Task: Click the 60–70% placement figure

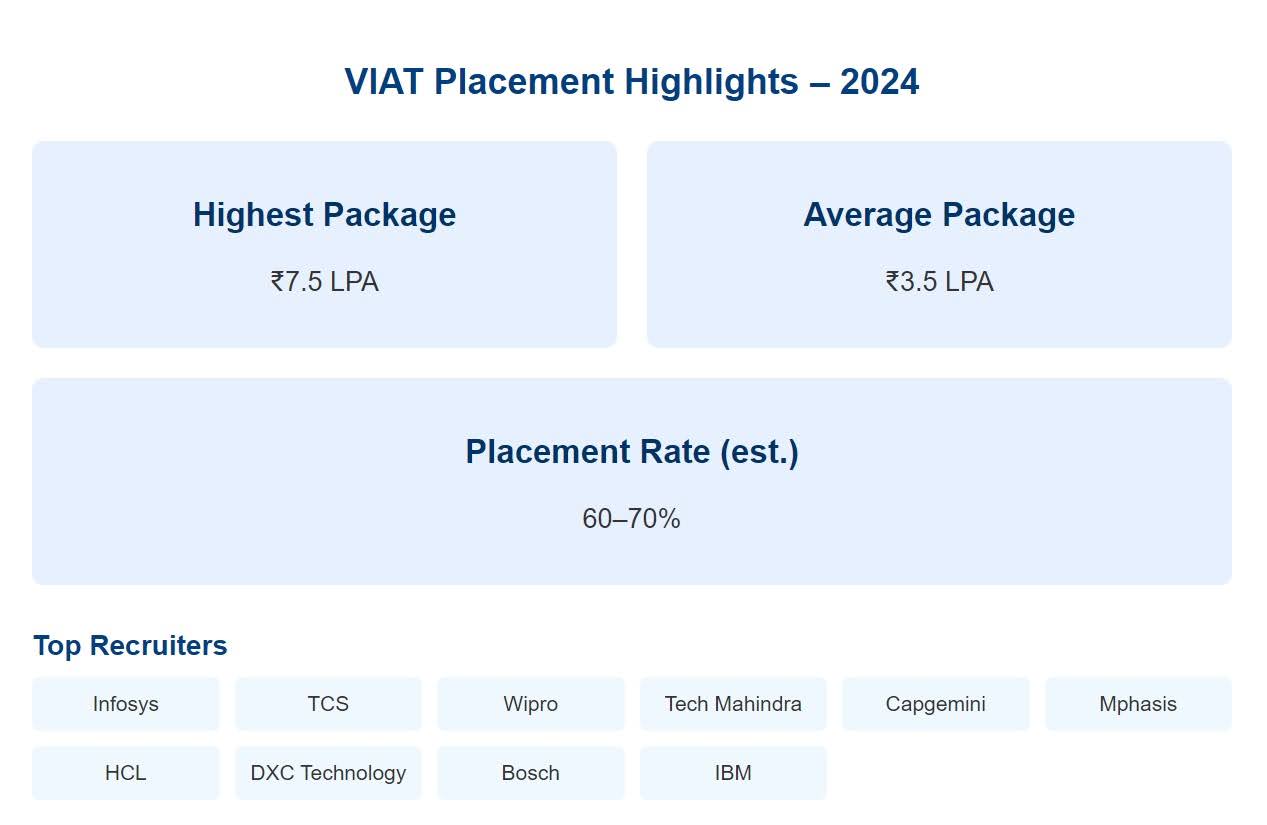Action: pyautogui.click(x=631, y=519)
